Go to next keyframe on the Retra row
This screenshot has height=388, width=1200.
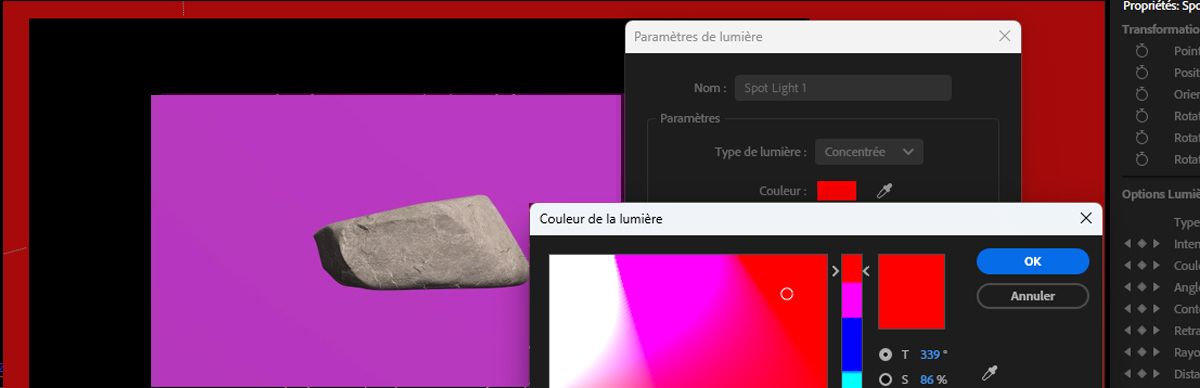coord(1157,331)
